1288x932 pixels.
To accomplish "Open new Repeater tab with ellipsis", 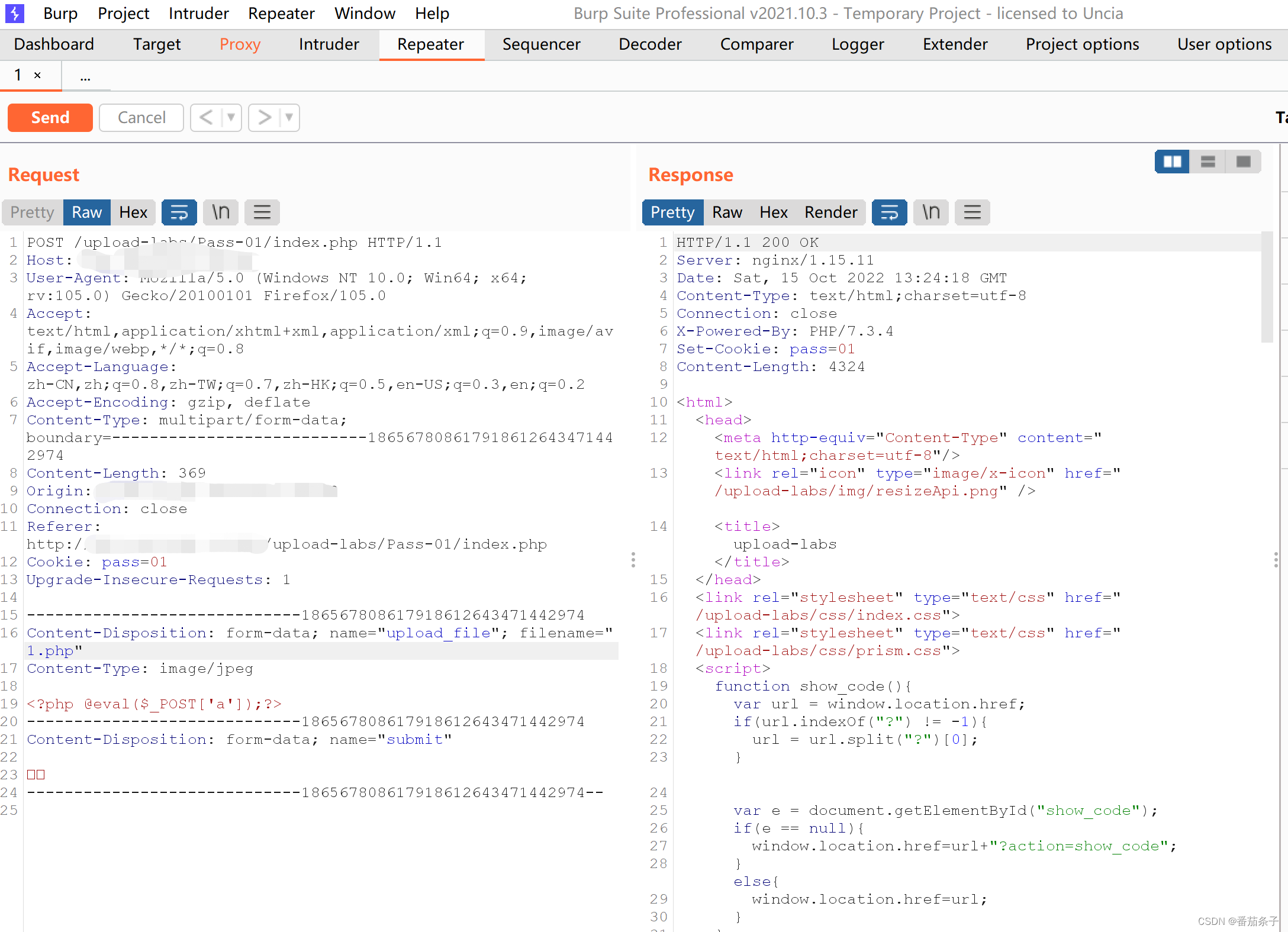I will [x=85, y=76].
